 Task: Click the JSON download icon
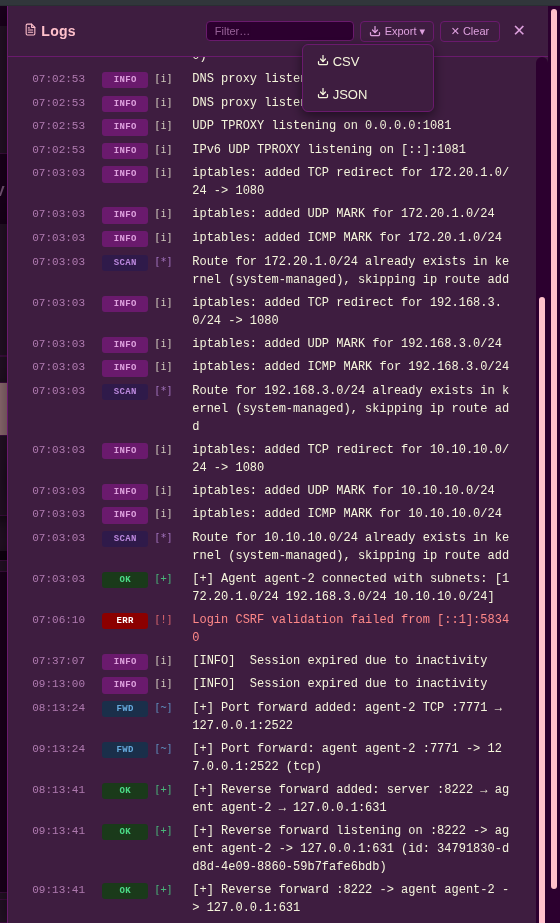click(x=323, y=93)
